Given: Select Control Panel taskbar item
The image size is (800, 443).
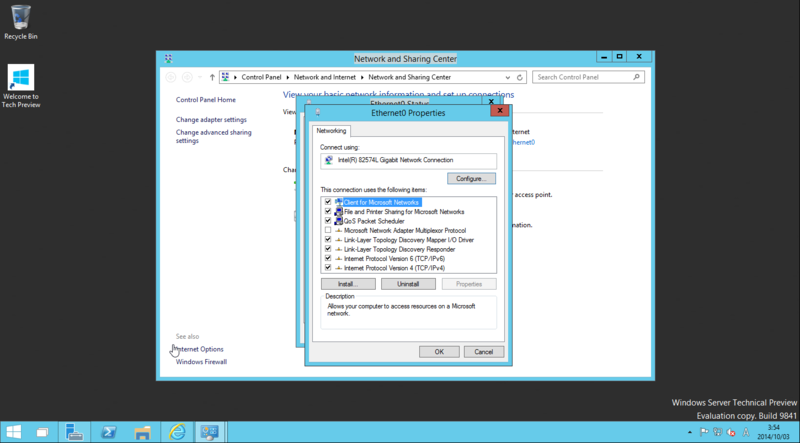Looking at the screenshot, I should [210, 432].
